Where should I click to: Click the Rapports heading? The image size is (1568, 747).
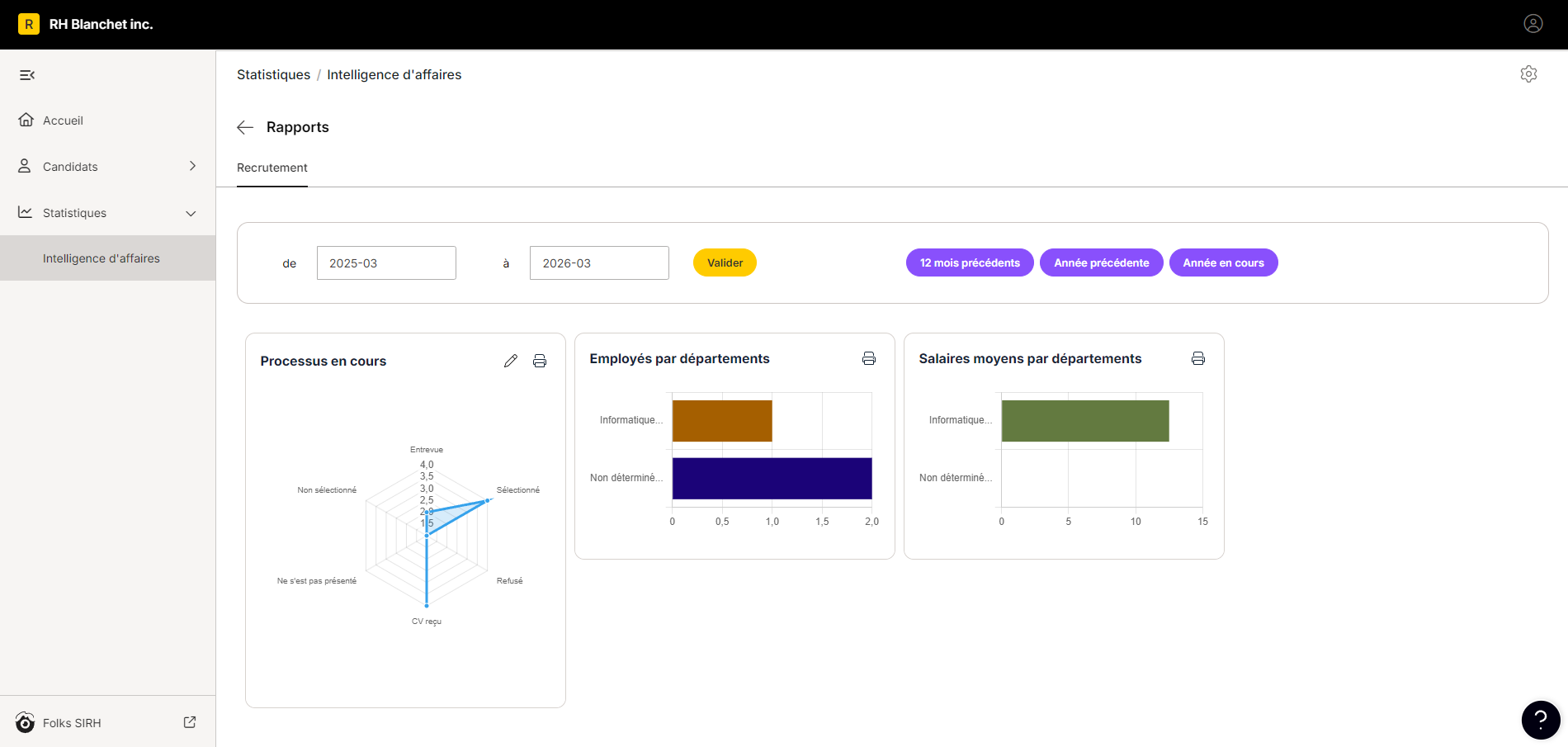(297, 127)
